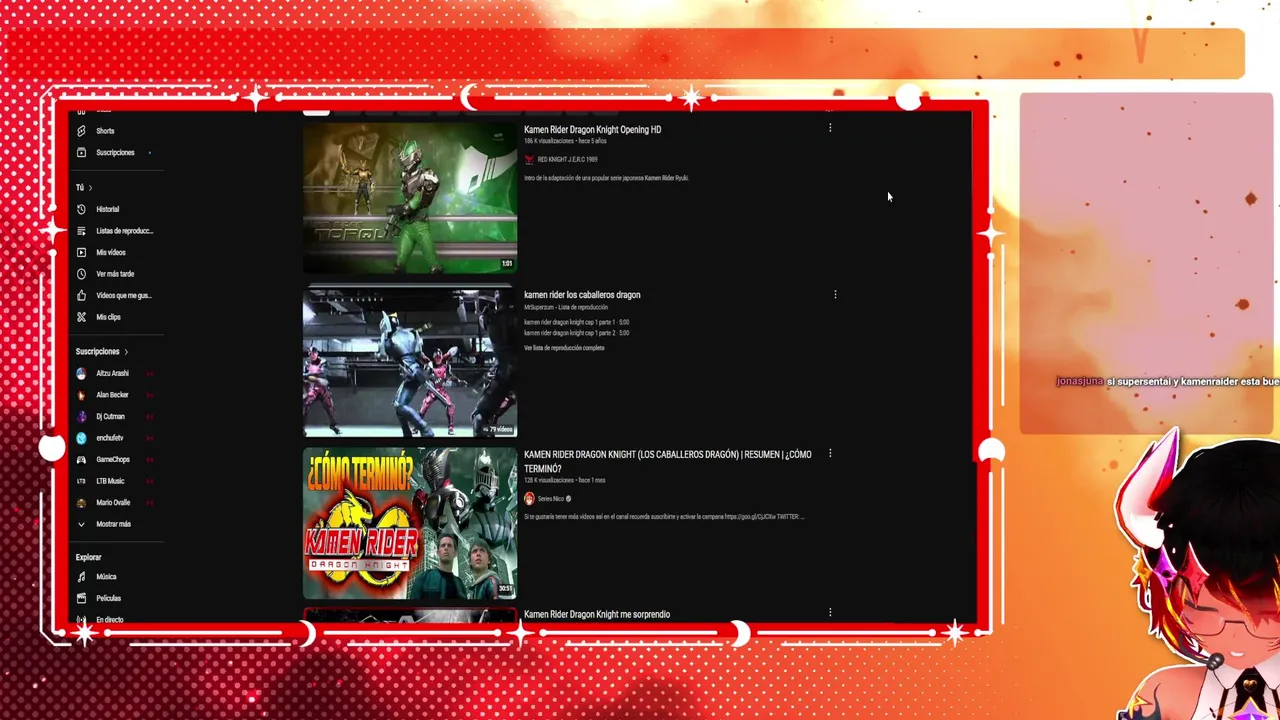The image size is (1280, 720).
Task: Expand the Suscripciones section heading
Action: [x=101, y=352]
